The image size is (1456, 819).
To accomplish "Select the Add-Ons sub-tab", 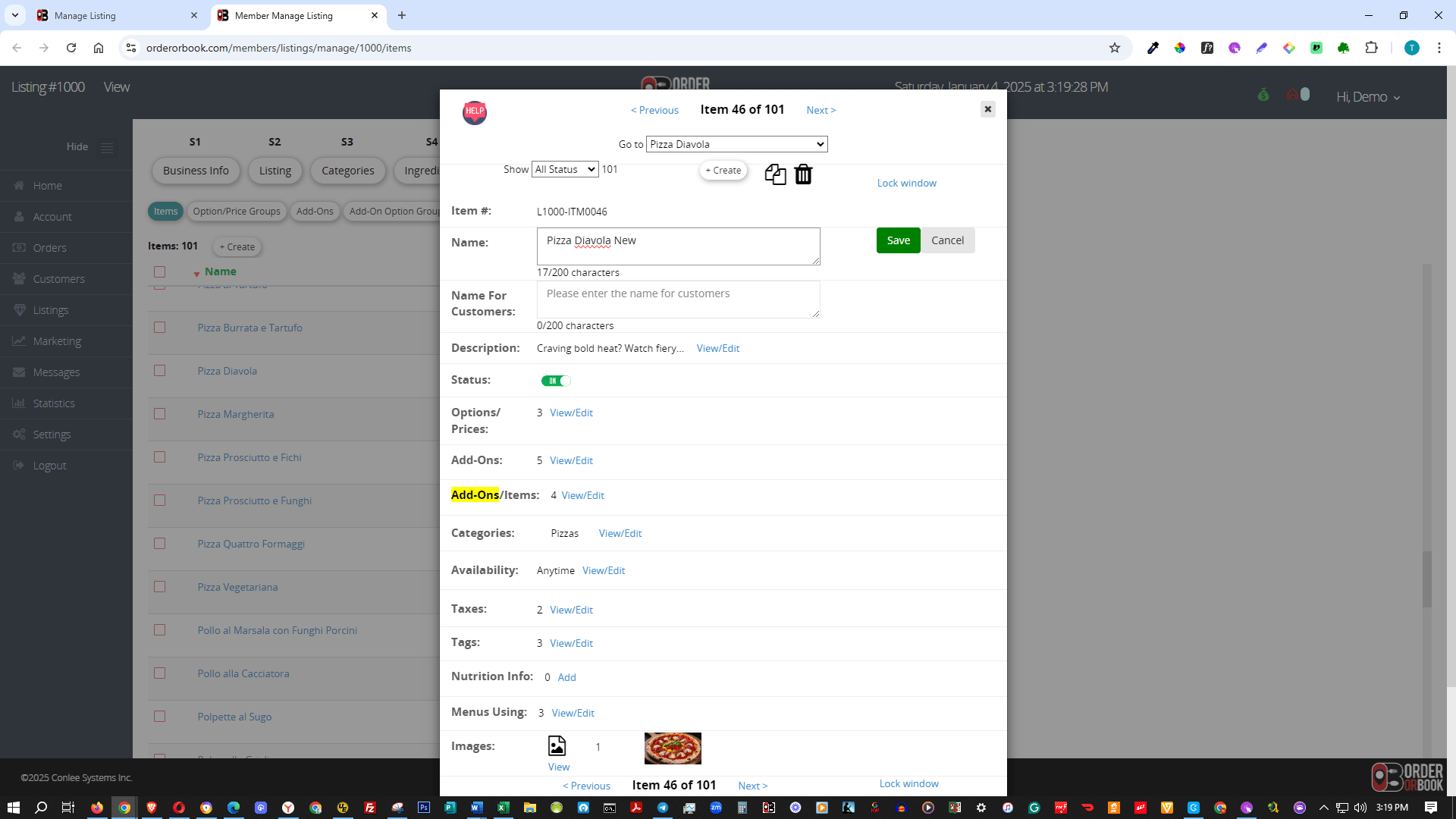I will [x=315, y=212].
